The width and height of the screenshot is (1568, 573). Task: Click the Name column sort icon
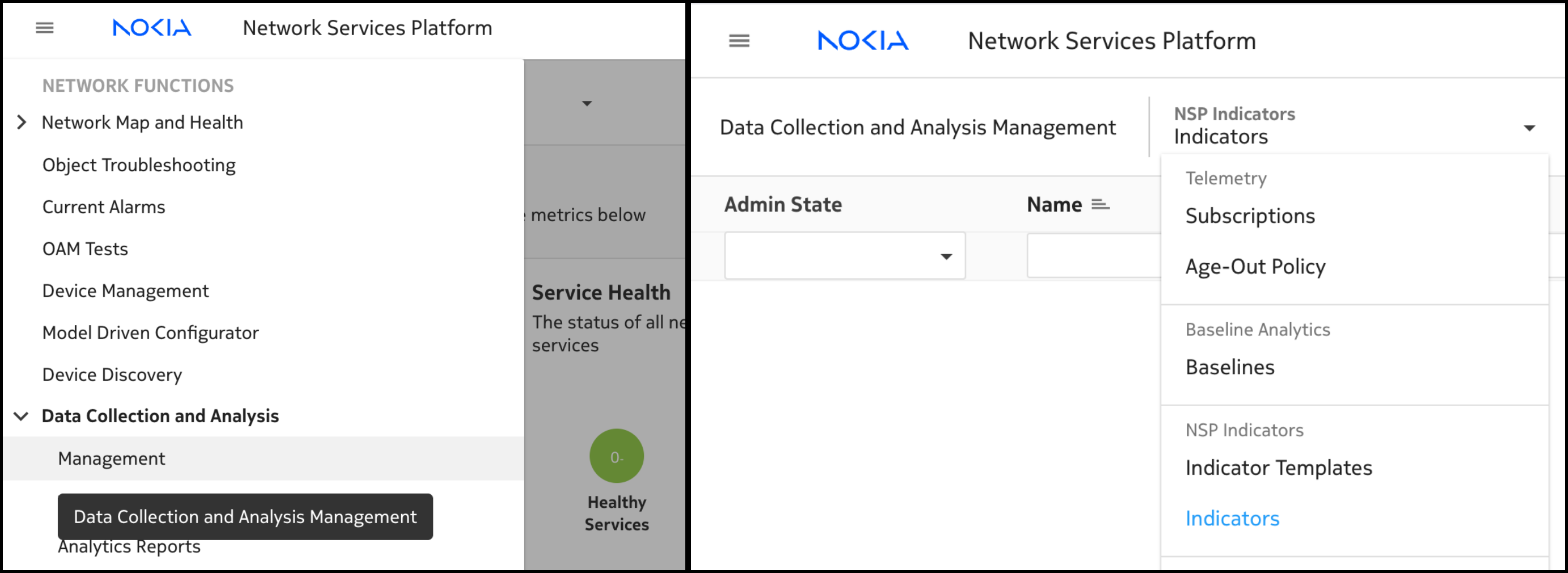coord(1100,205)
